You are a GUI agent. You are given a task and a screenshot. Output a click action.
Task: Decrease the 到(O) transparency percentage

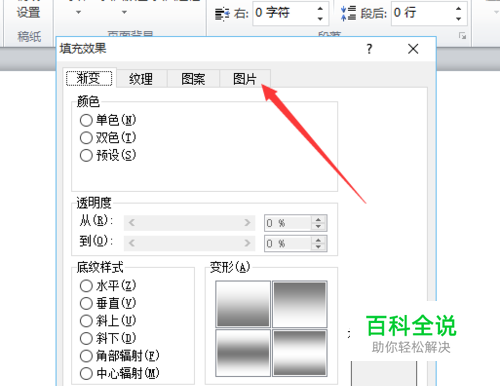click(319, 247)
